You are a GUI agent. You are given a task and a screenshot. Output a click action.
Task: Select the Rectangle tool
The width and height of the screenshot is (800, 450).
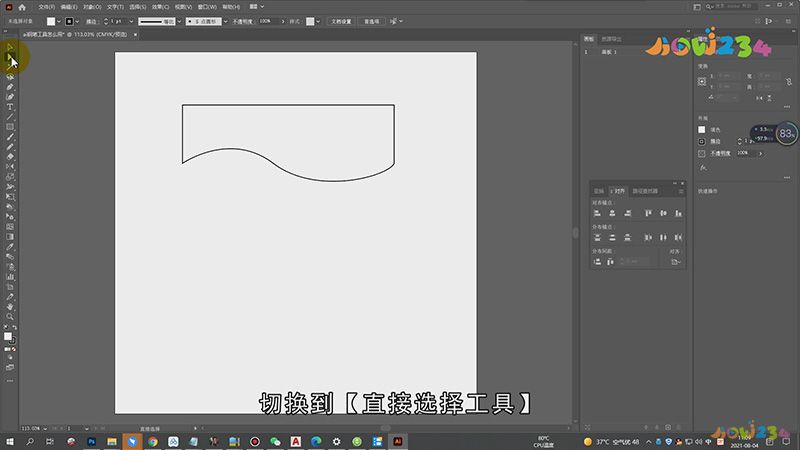[x=10, y=127]
